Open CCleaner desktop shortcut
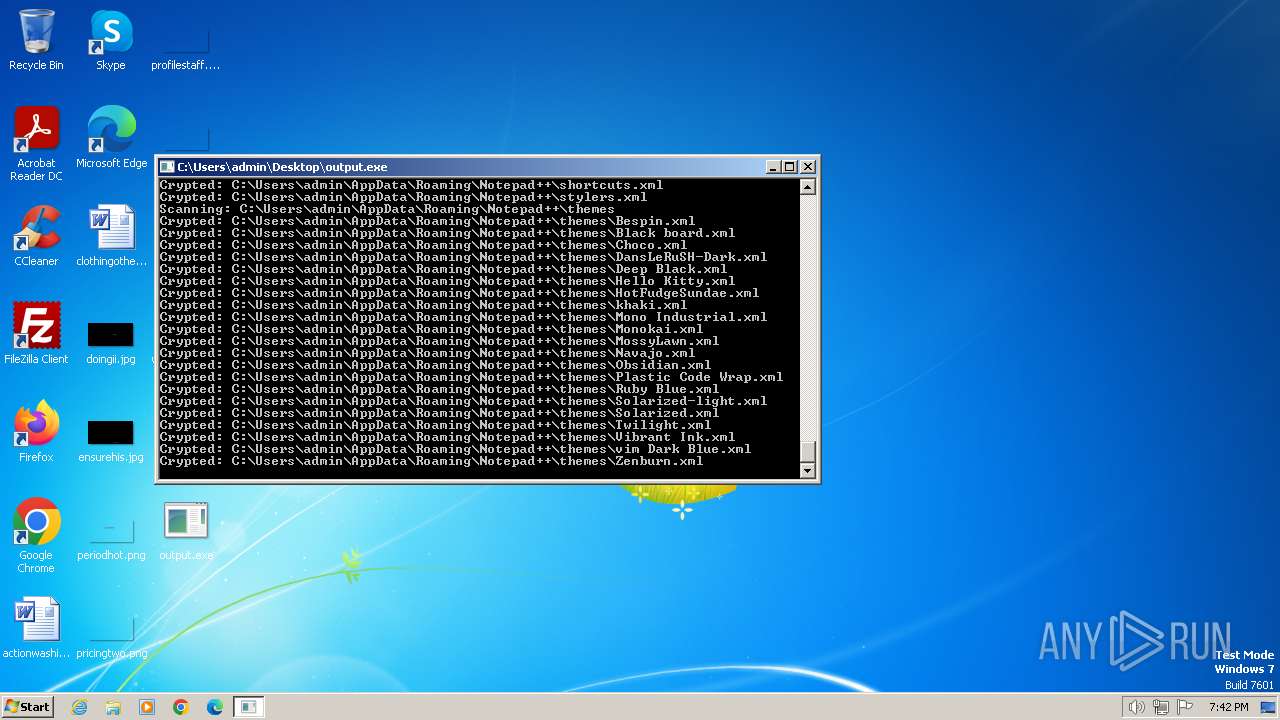The image size is (1280, 720). pyautogui.click(x=36, y=236)
